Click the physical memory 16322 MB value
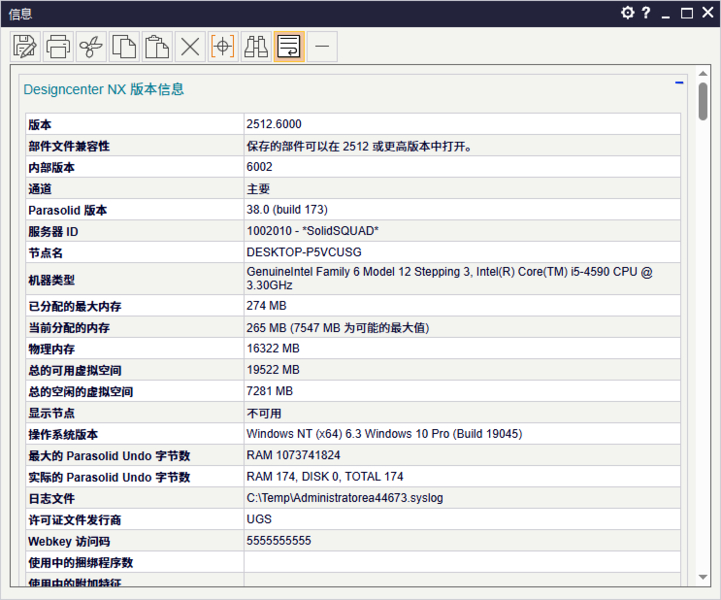The width and height of the screenshot is (721, 600). (273, 349)
